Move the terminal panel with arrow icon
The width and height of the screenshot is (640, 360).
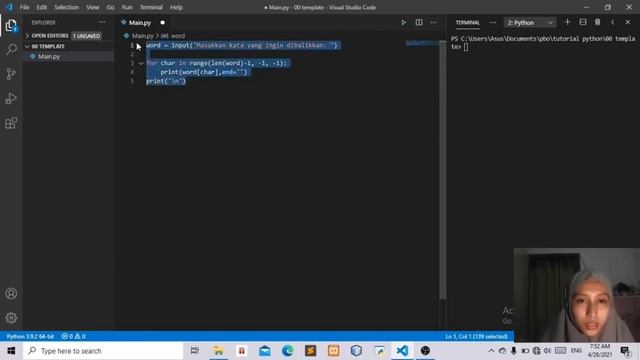(613, 22)
